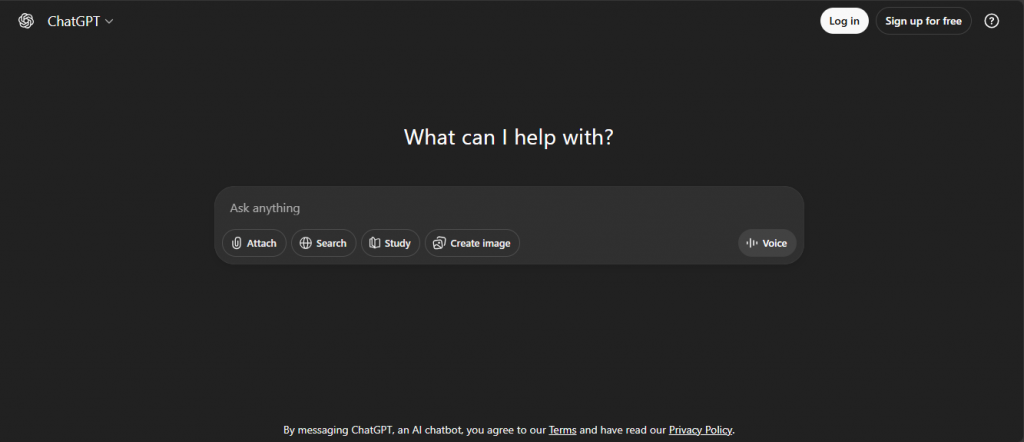Click the "What can I help with?" heading
The height and width of the screenshot is (442, 1024).
point(508,137)
